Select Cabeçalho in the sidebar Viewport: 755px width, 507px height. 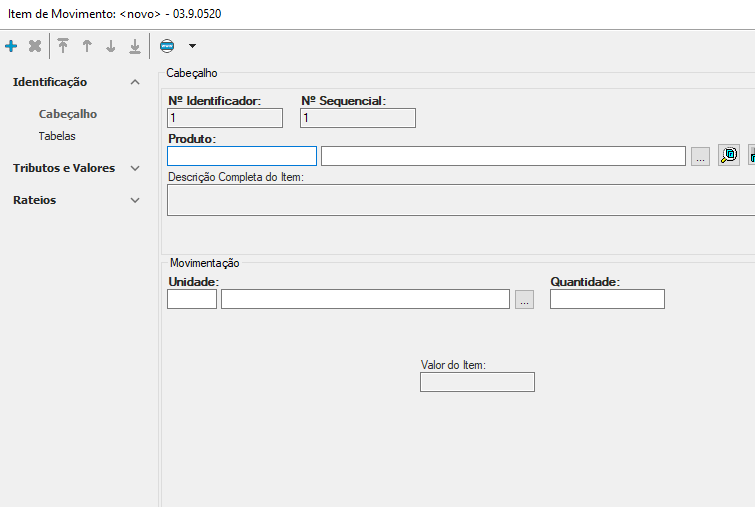[x=68, y=114]
